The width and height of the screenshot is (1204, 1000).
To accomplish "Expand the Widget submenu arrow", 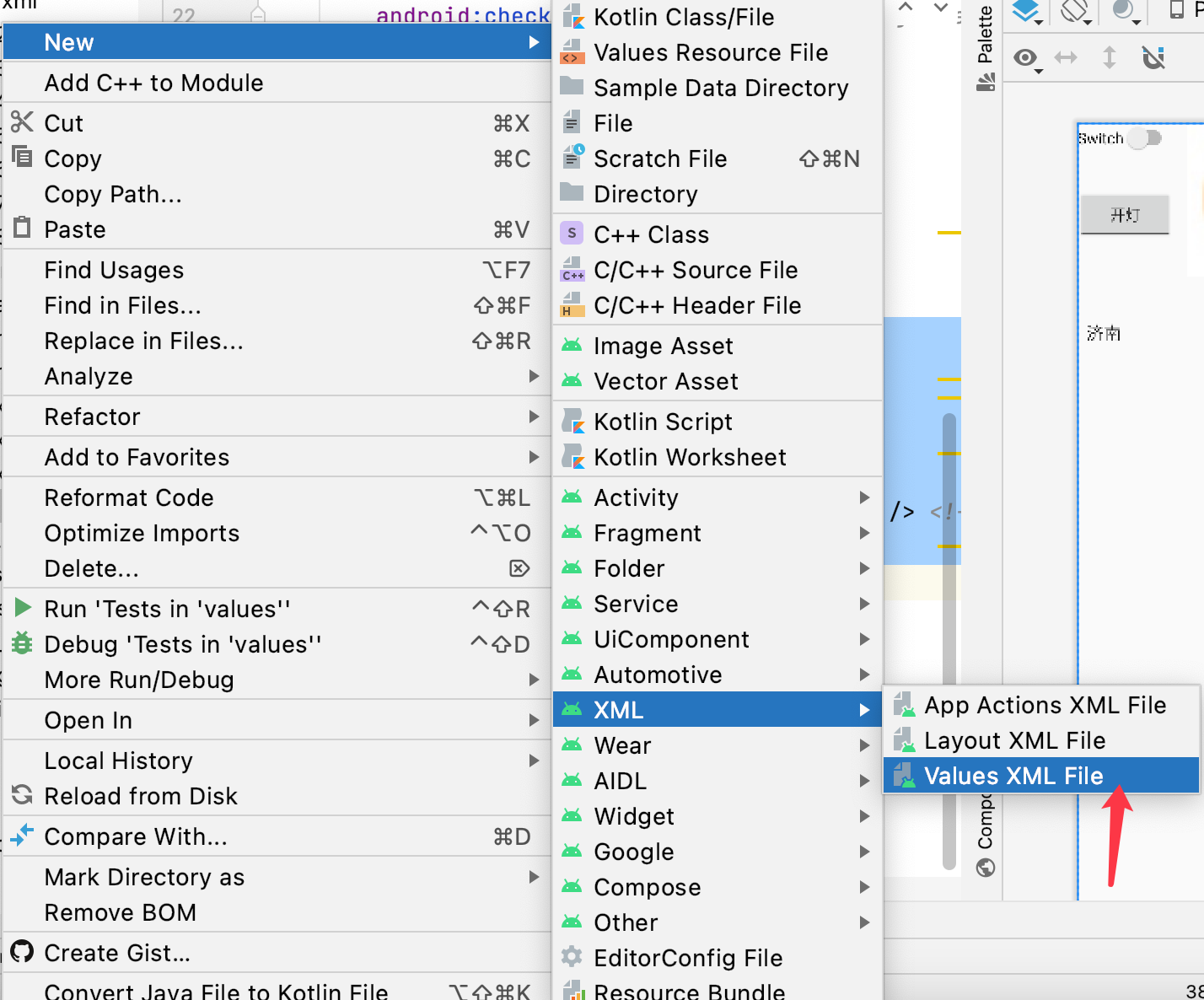I will click(x=864, y=816).
